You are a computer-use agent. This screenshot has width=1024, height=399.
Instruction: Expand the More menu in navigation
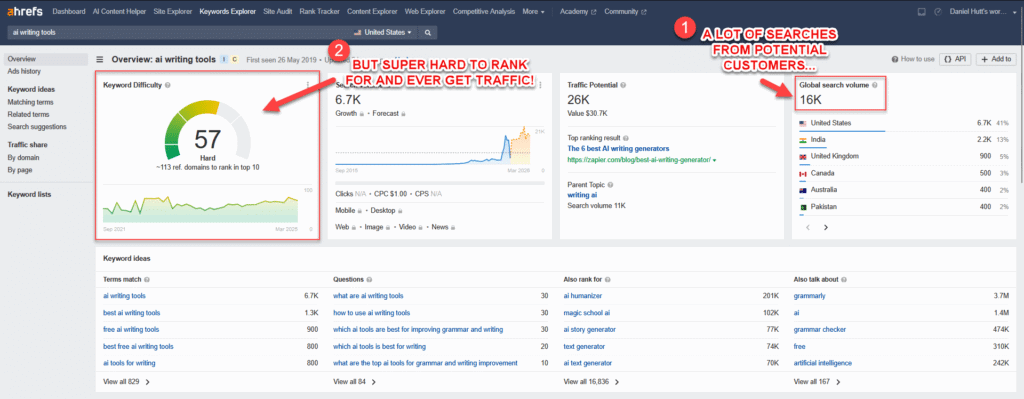pos(534,12)
